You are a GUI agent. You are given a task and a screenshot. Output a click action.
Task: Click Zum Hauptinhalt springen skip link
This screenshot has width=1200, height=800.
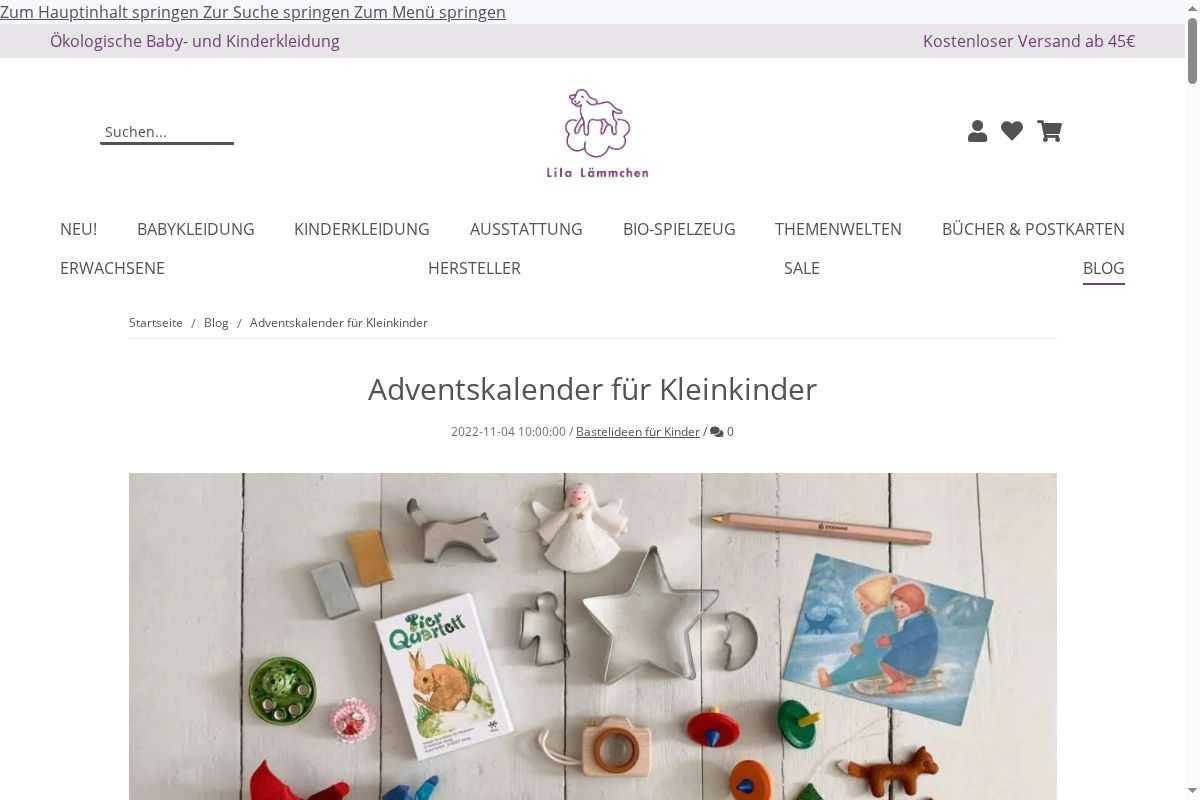[100, 12]
